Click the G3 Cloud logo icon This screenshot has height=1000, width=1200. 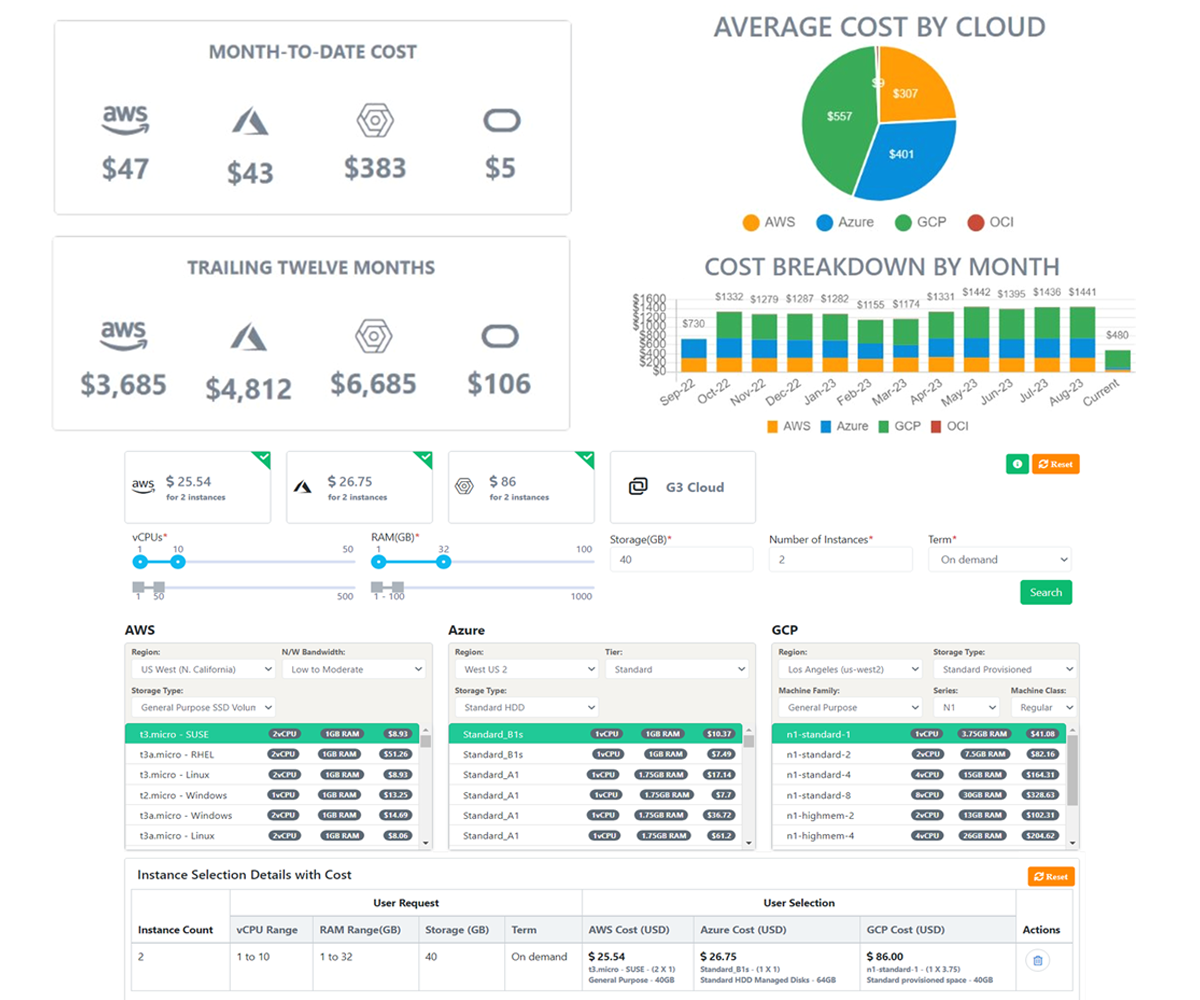click(638, 487)
